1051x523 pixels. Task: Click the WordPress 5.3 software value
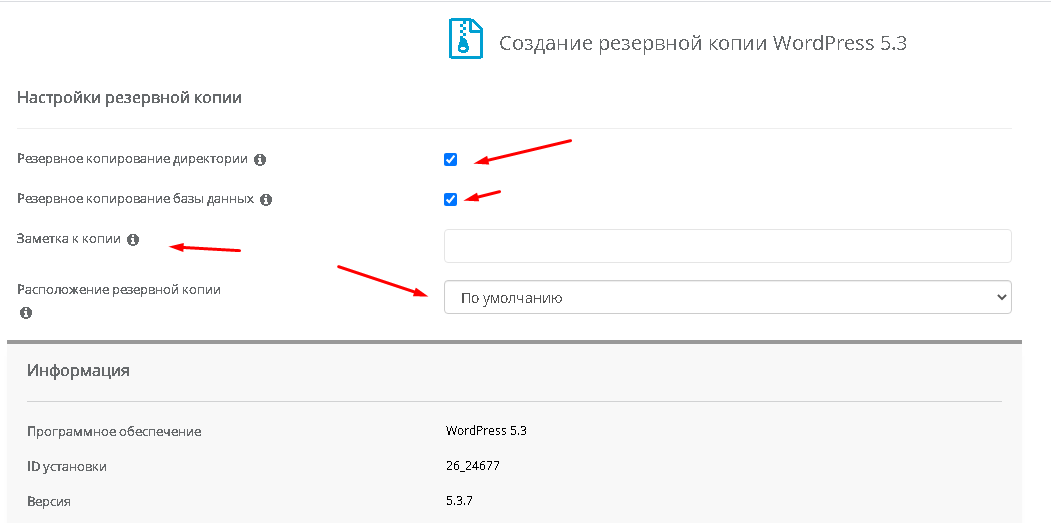pyautogui.click(x=486, y=431)
